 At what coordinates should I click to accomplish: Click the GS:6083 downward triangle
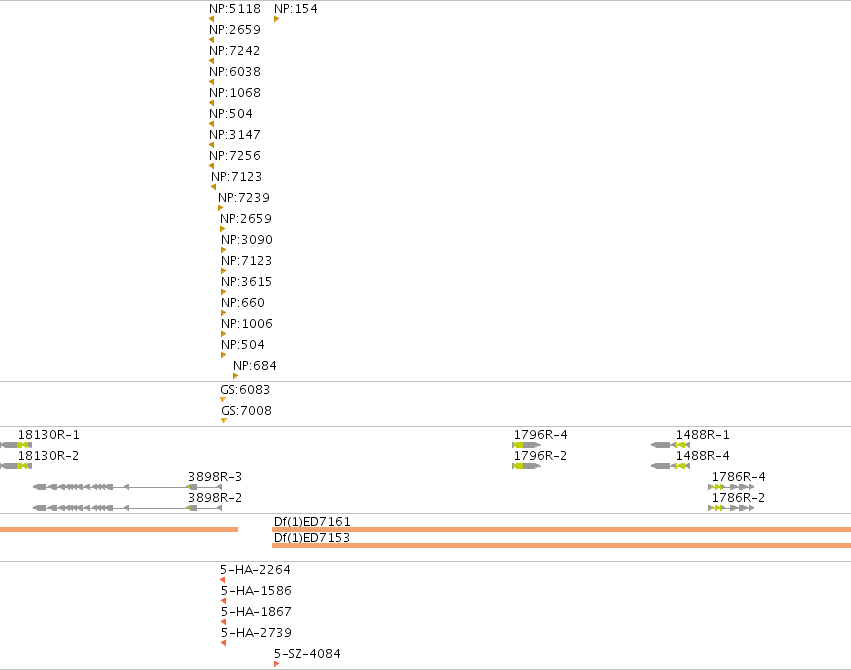(x=223, y=400)
